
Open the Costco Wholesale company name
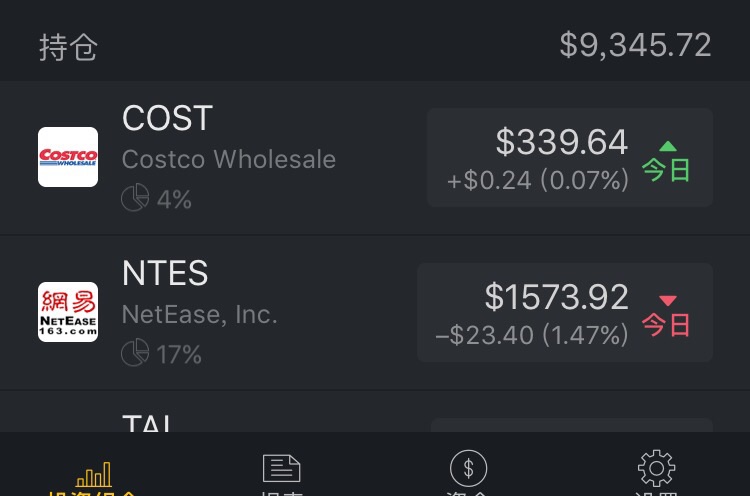(x=229, y=159)
